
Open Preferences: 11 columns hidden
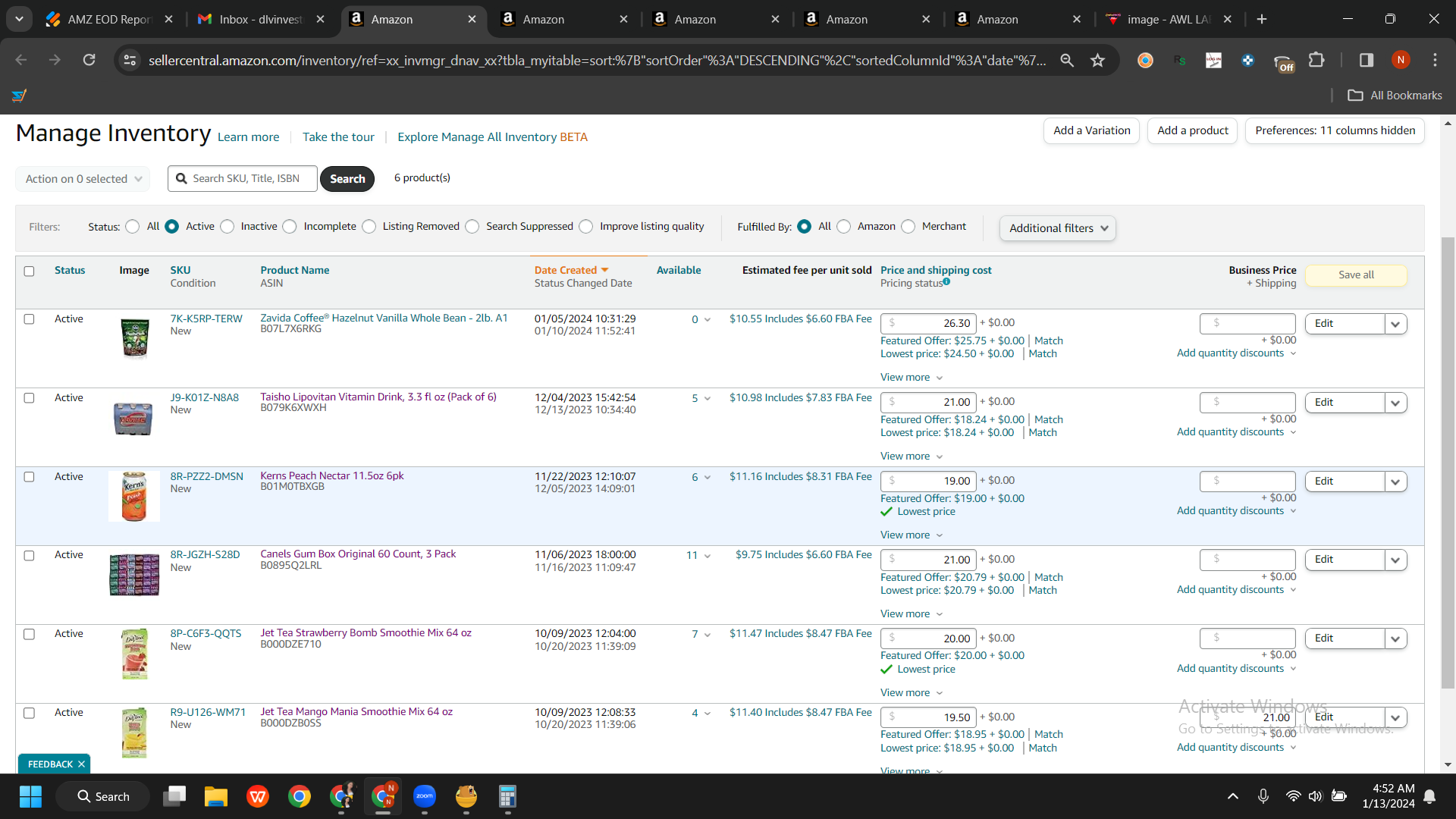(x=1335, y=130)
